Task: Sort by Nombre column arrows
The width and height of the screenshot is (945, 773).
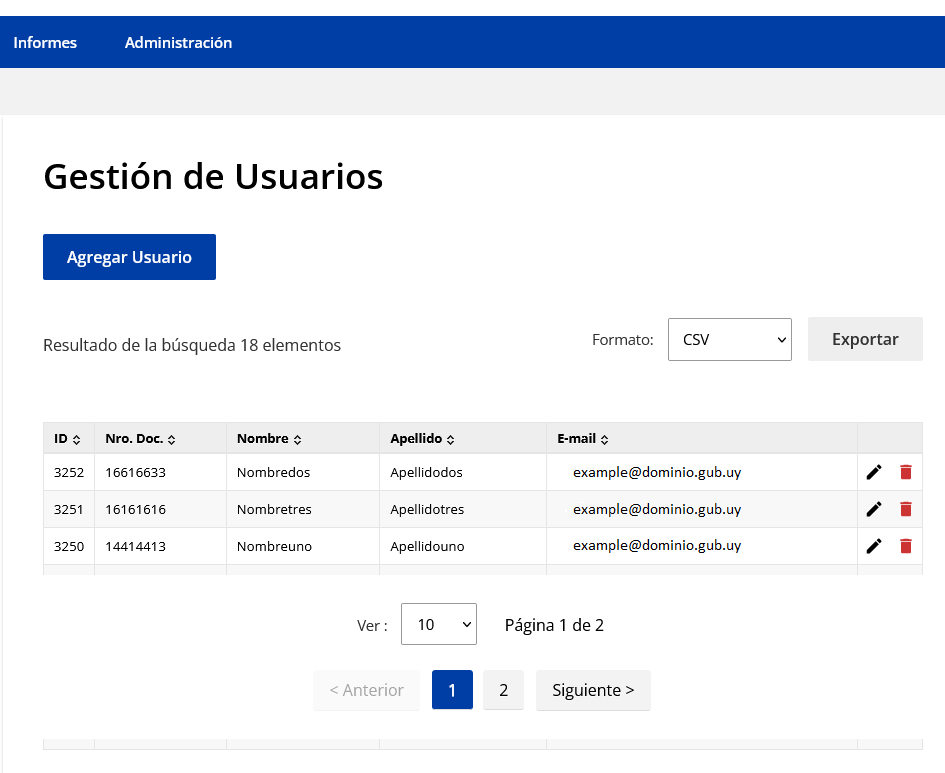Action: (x=297, y=440)
